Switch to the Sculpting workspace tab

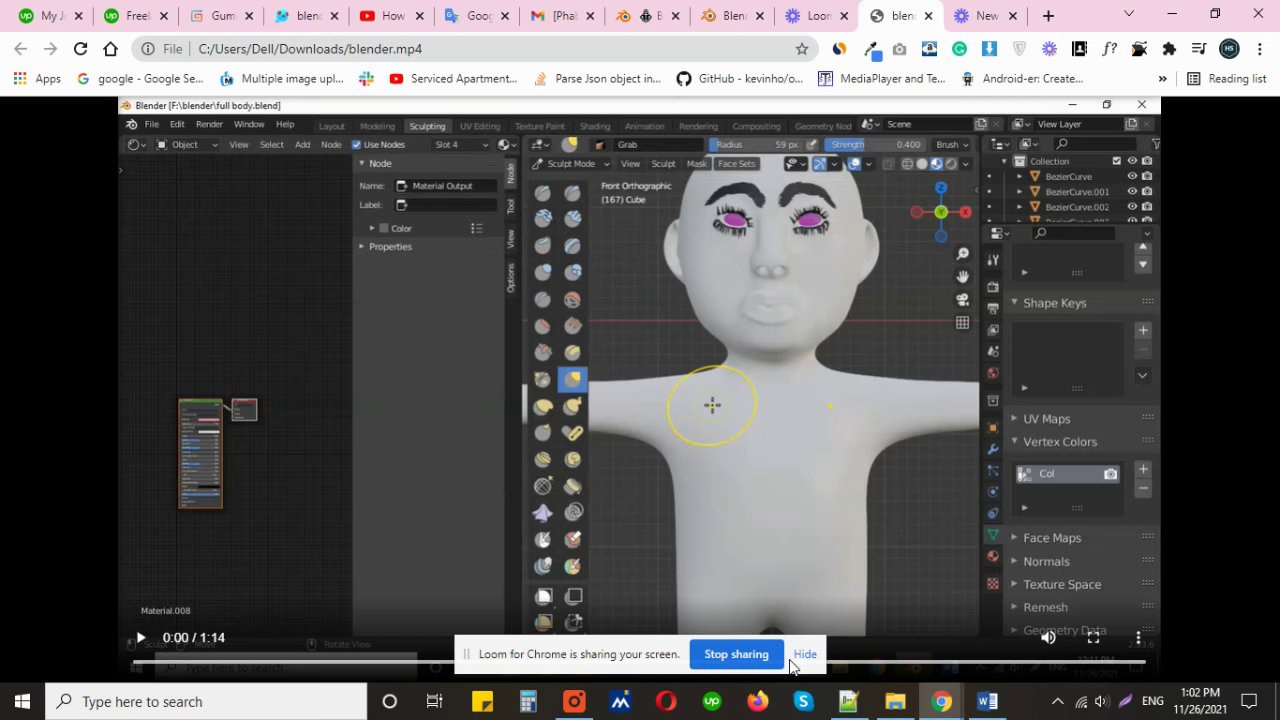[x=427, y=126]
